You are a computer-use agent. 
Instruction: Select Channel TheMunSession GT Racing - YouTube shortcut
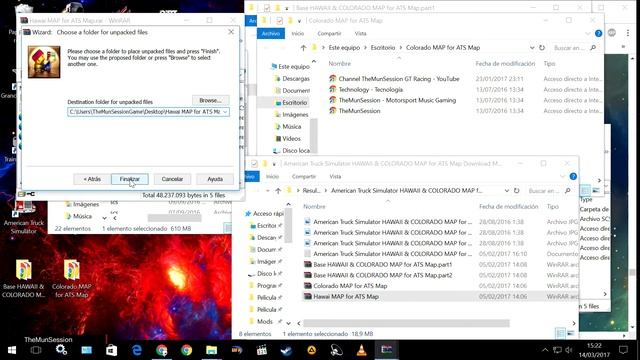tap(394, 79)
